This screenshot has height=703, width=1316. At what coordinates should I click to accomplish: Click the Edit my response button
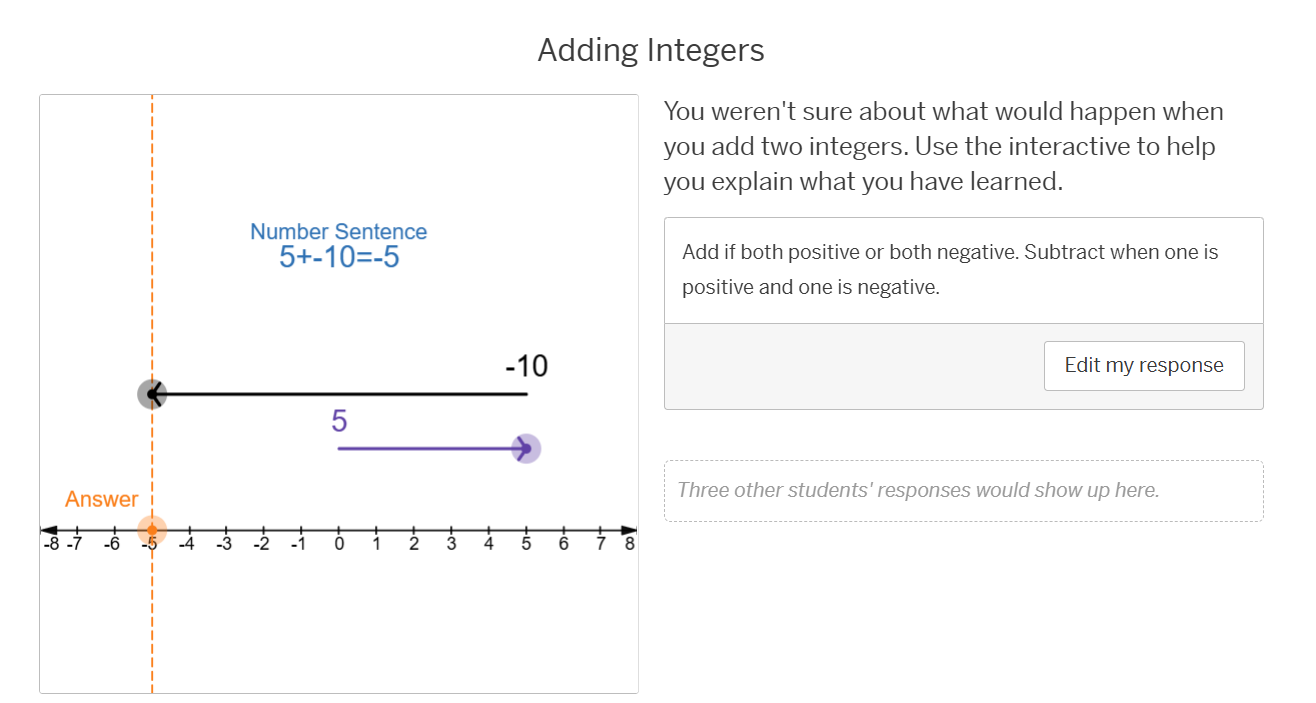1144,365
